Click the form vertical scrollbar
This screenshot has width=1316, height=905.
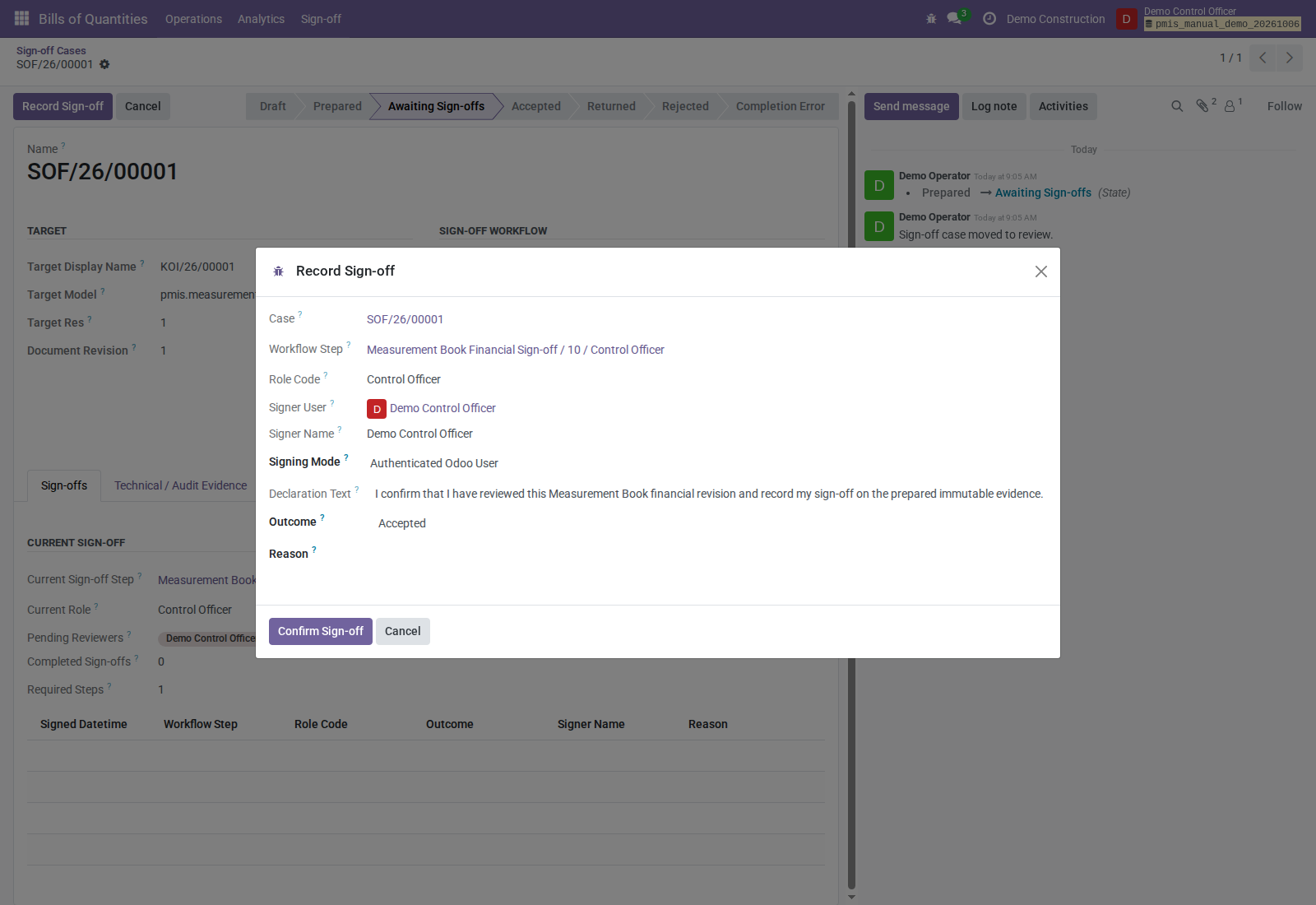[x=851, y=495]
